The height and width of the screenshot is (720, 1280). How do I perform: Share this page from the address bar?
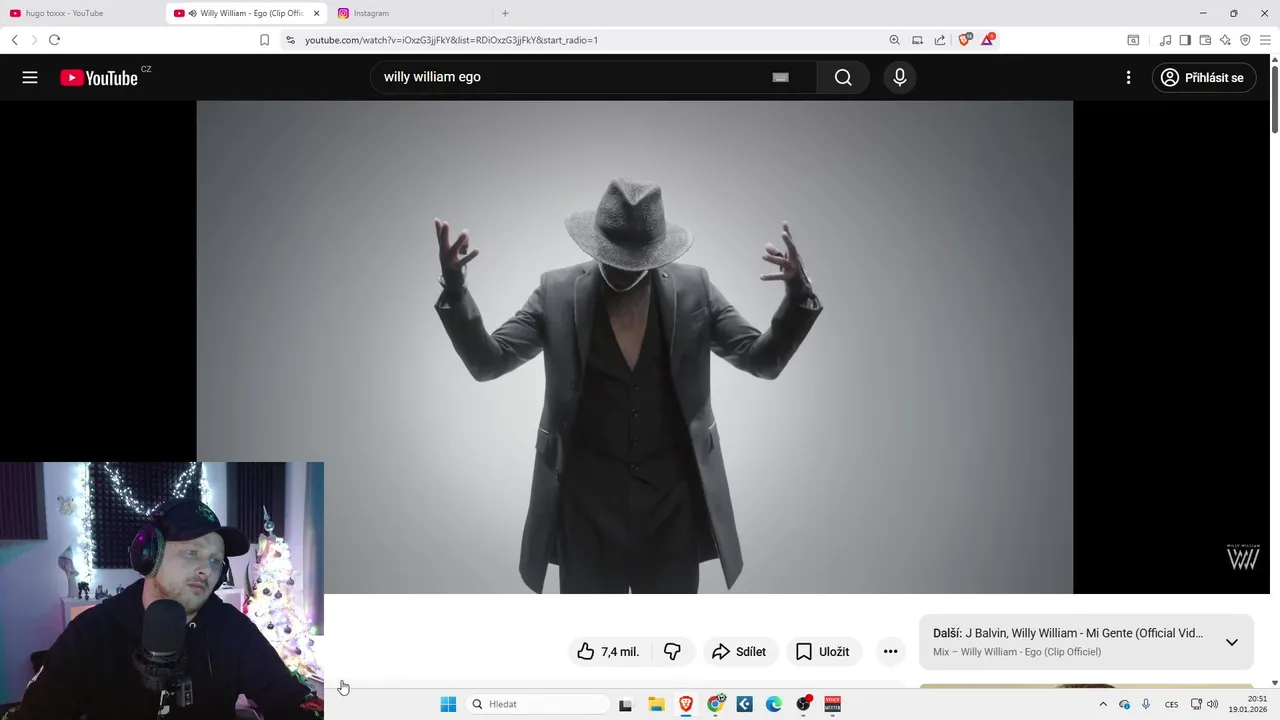(x=940, y=40)
